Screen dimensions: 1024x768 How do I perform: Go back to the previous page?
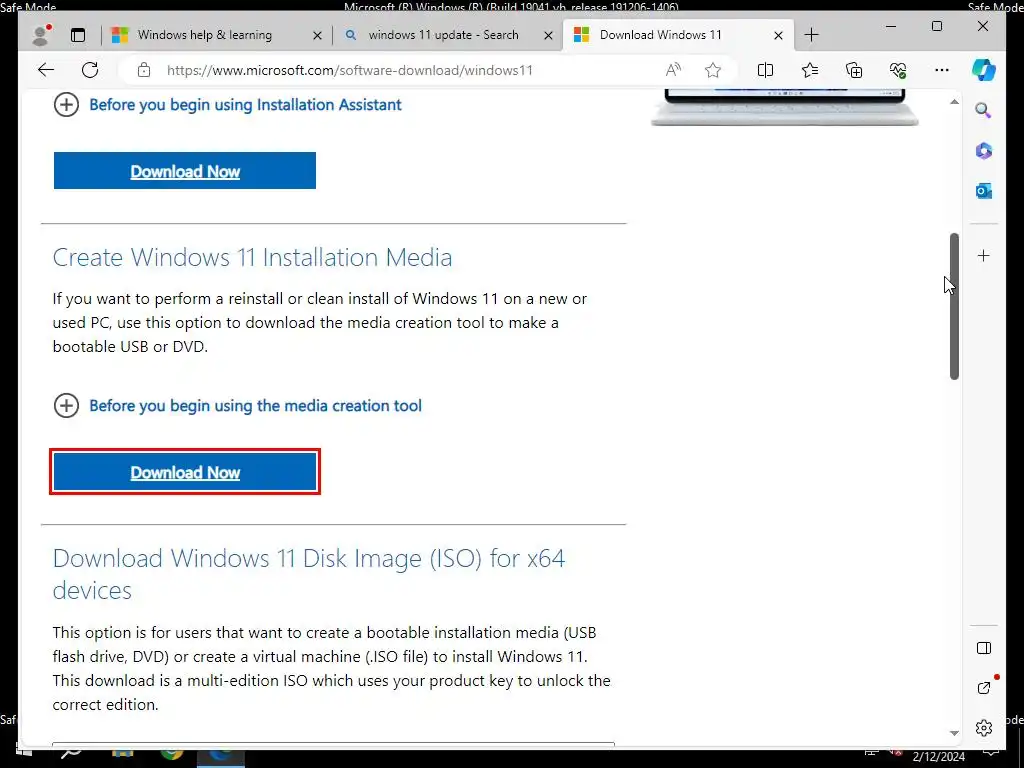coord(46,70)
